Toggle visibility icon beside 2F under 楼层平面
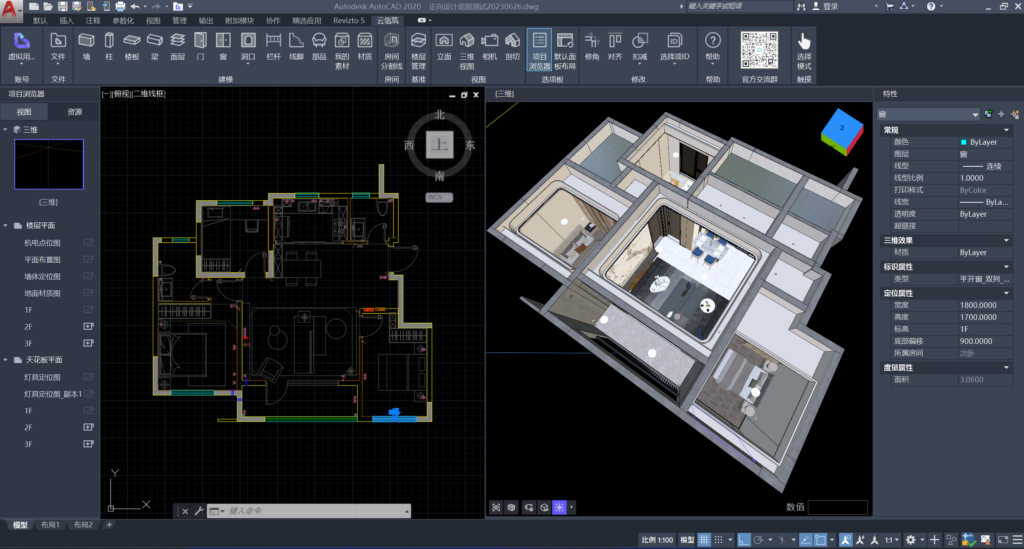The image size is (1024, 549). tap(88, 327)
